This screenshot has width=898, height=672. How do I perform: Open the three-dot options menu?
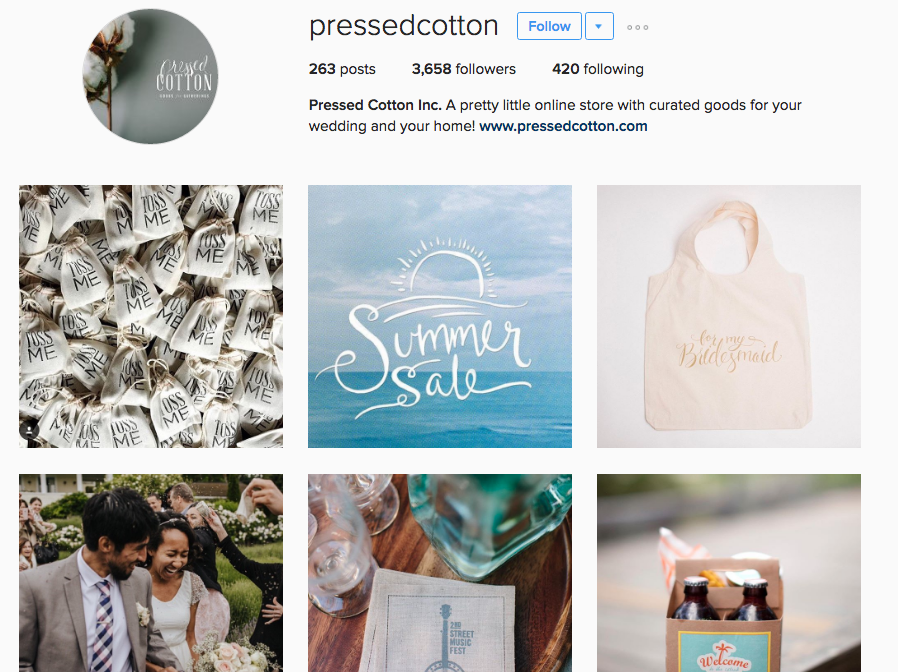click(637, 27)
